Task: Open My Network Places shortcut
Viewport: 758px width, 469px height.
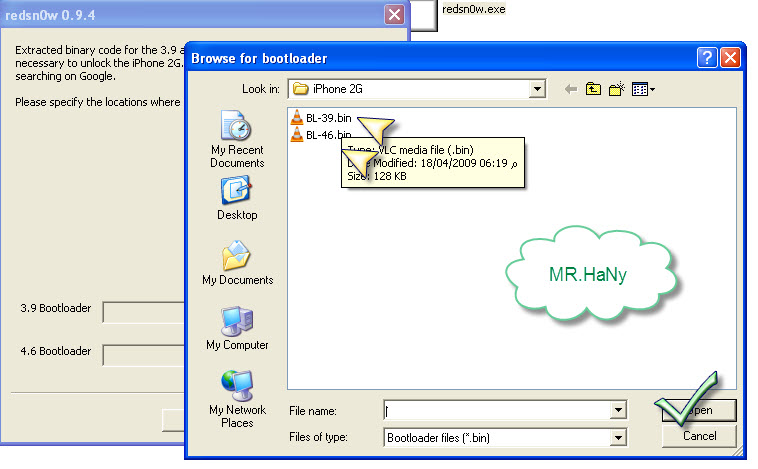Action: [x=237, y=399]
